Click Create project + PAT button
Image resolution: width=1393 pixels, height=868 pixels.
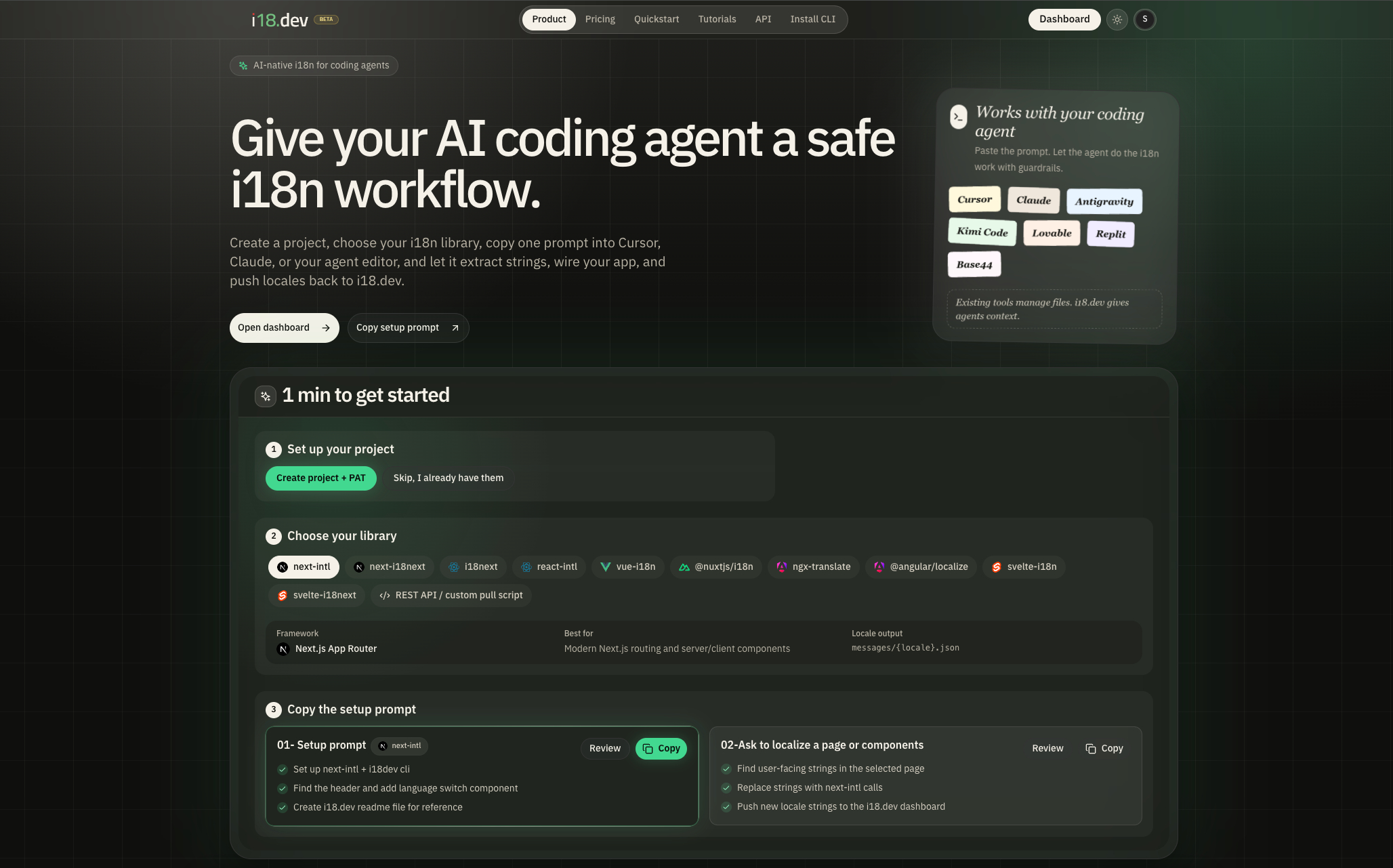point(321,478)
